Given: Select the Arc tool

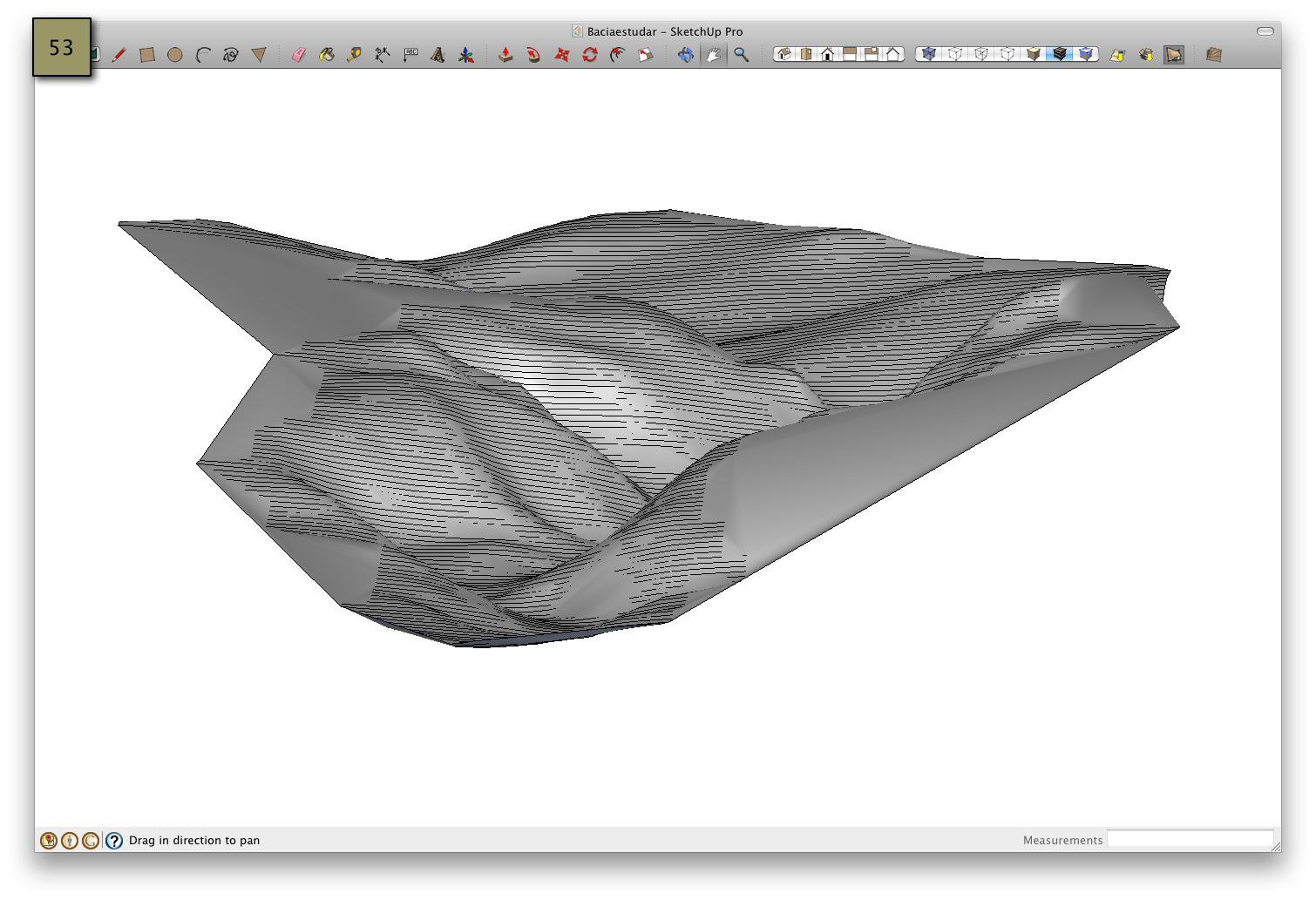Looking at the screenshot, I should tap(202, 54).
